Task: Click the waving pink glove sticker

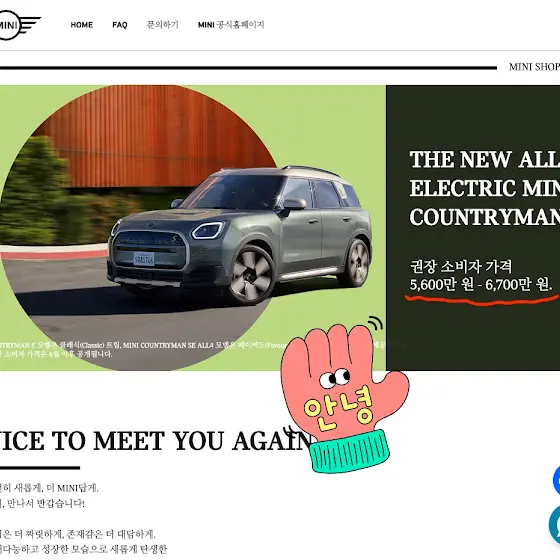Action: 345,396
